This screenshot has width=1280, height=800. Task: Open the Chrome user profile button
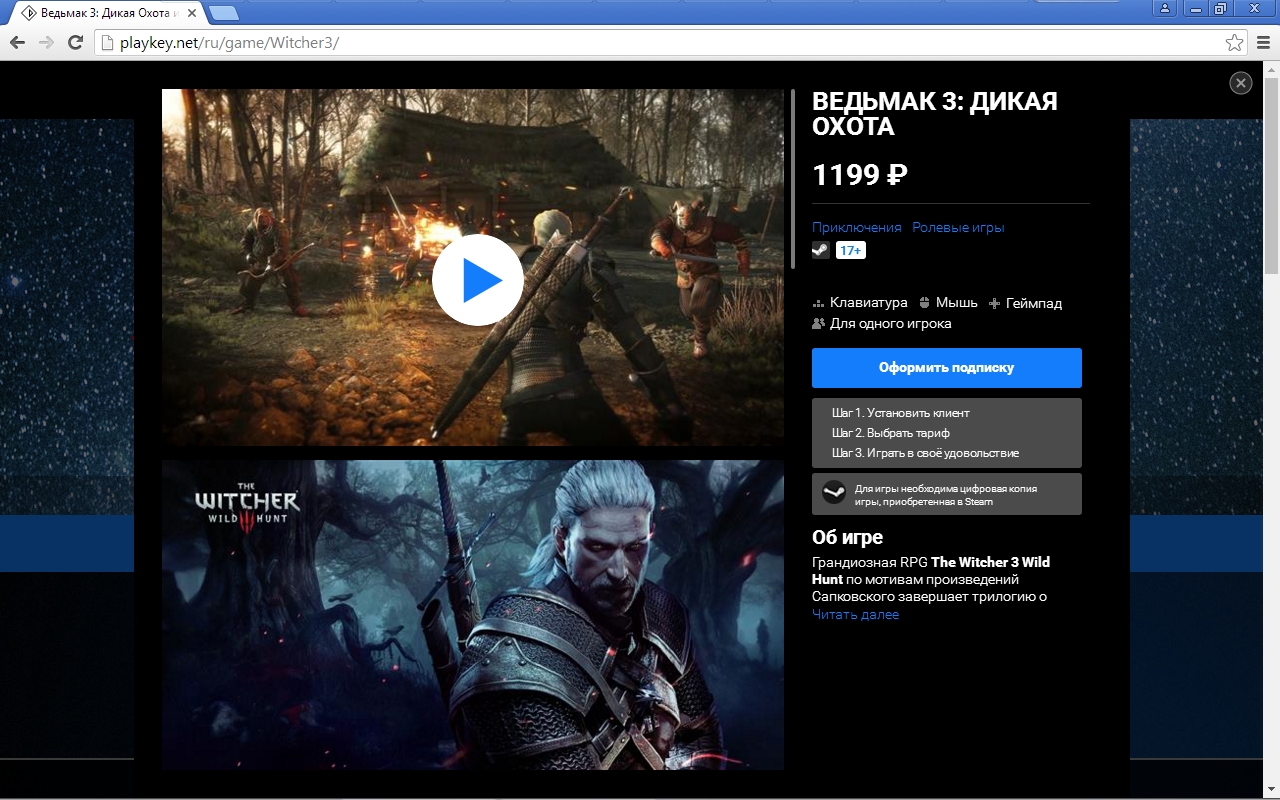click(1164, 9)
